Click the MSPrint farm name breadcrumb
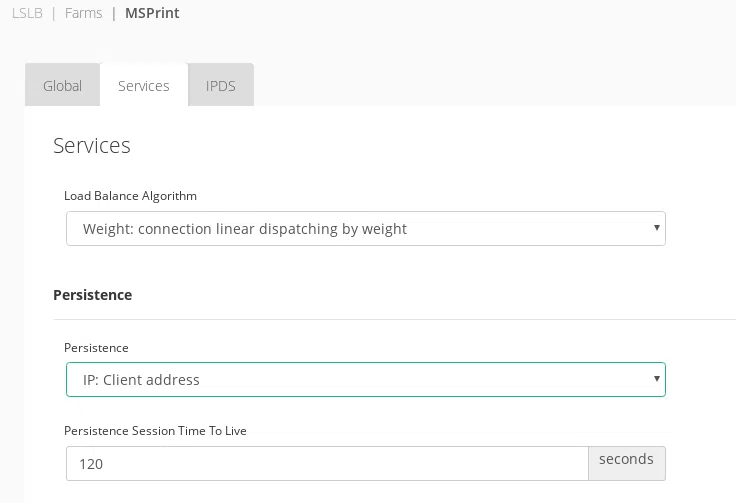 (x=152, y=14)
